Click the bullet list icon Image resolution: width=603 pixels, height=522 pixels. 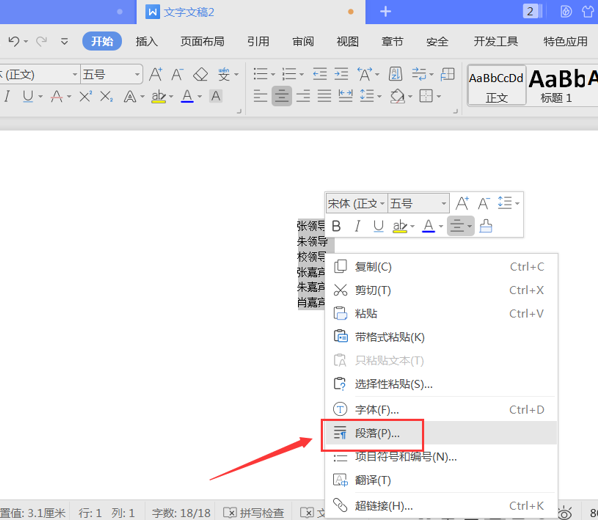click(260, 73)
